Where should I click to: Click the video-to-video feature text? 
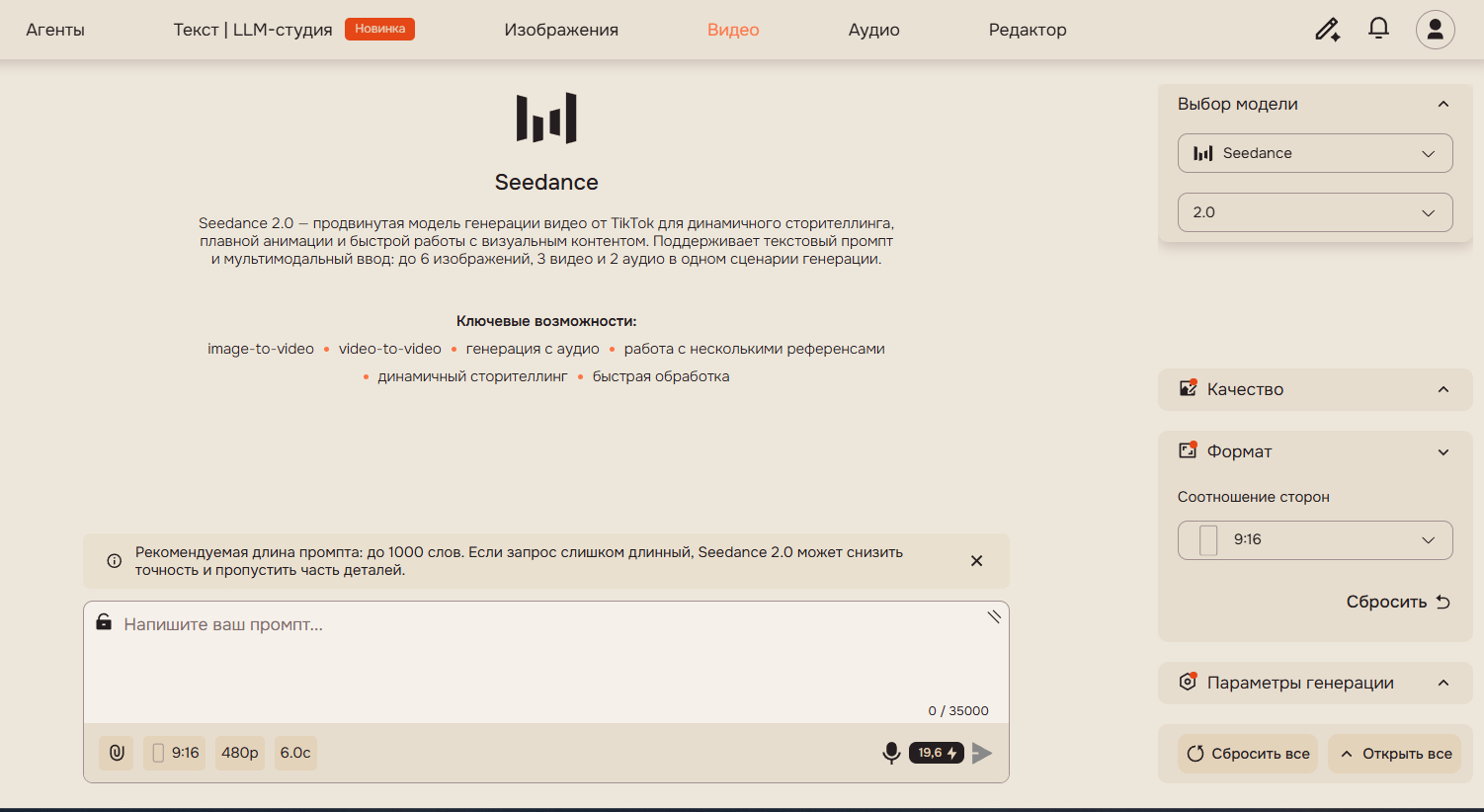tap(390, 349)
